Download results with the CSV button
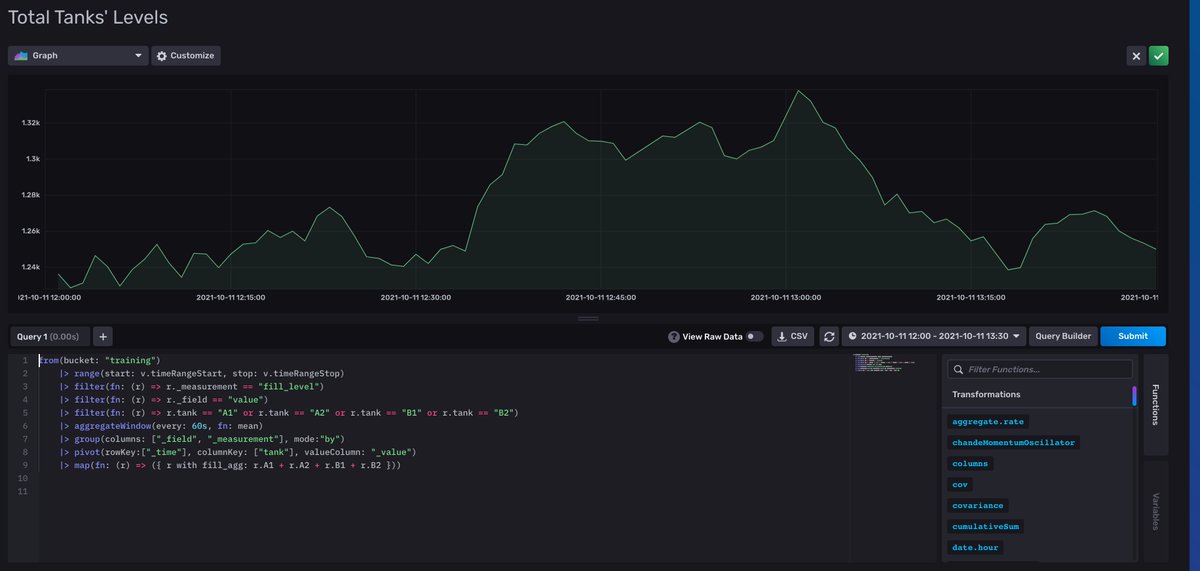1200x571 pixels. (x=793, y=337)
